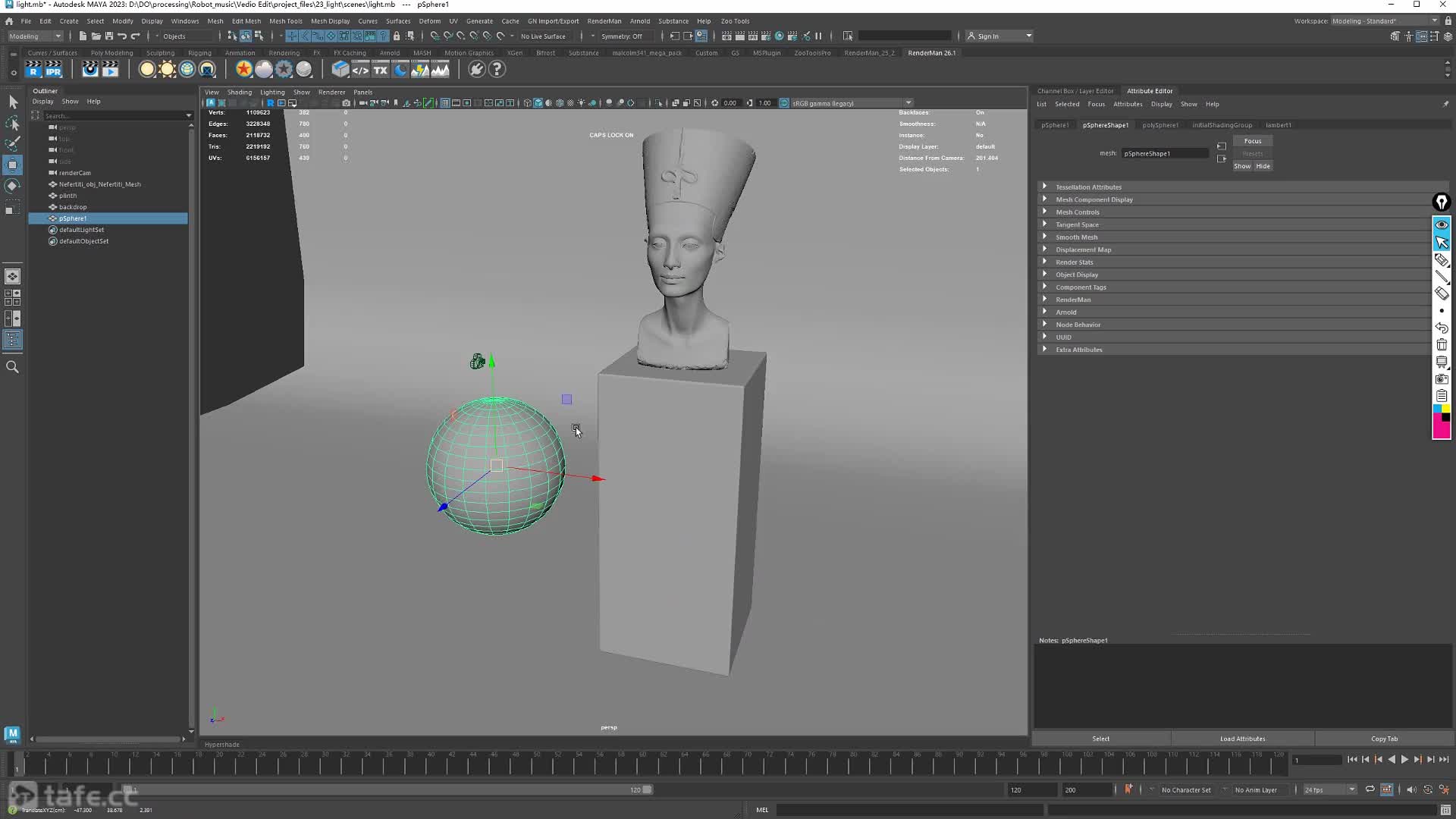Viewport: 1456px width, 819px height.
Task: Click the Save scene icon
Action: click(109, 36)
